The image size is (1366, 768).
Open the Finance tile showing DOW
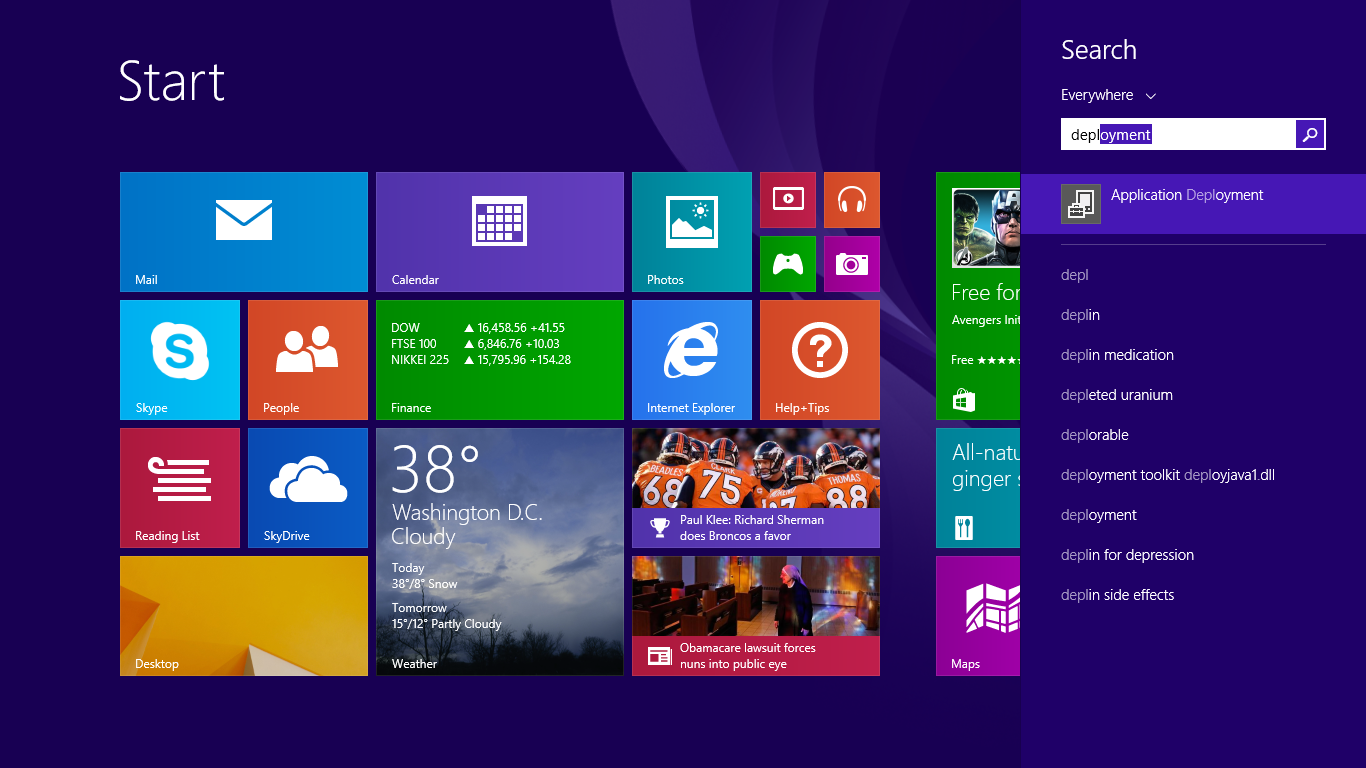499,360
